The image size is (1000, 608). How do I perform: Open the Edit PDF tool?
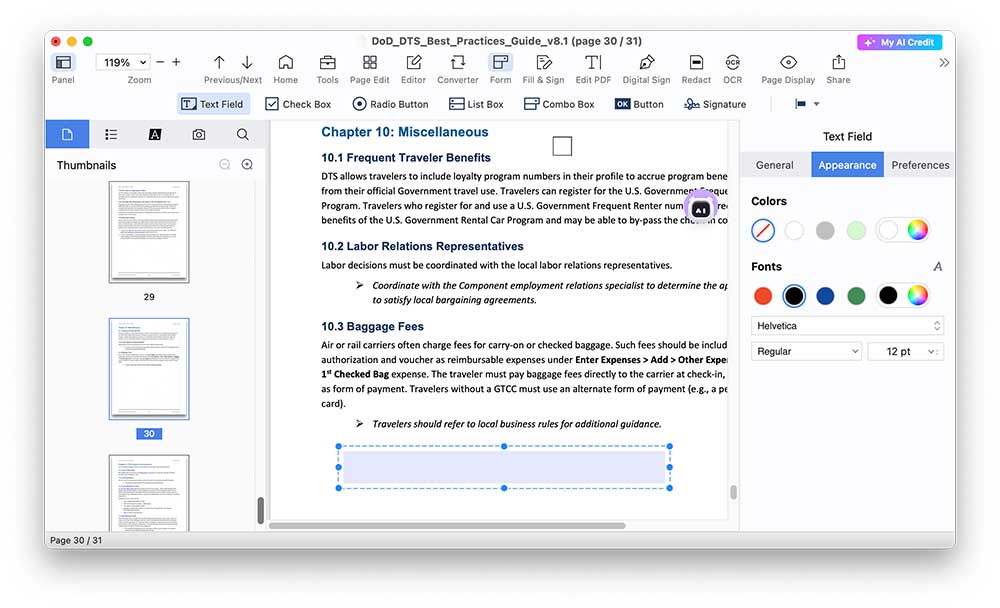(x=593, y=63)
